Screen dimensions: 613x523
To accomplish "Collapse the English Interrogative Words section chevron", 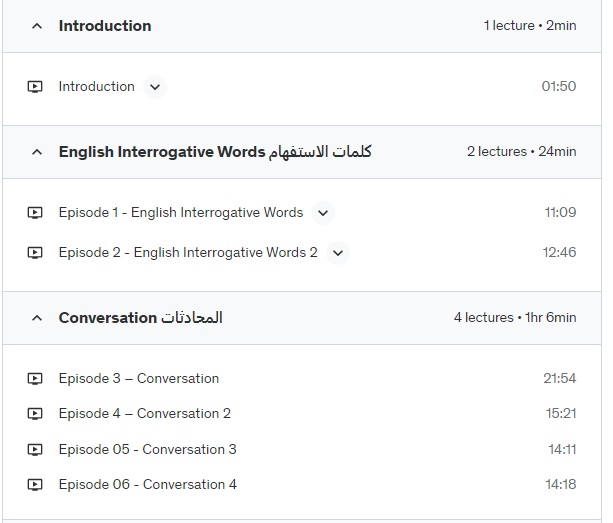I will 37,152.
